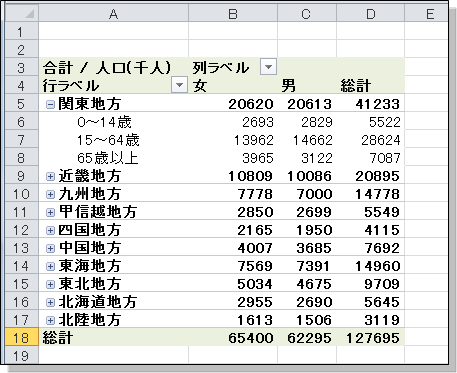Viewport: 457px width, 373px height.
Task: Open the 列ラベル filter dropdown
Action: pos(268,67)
